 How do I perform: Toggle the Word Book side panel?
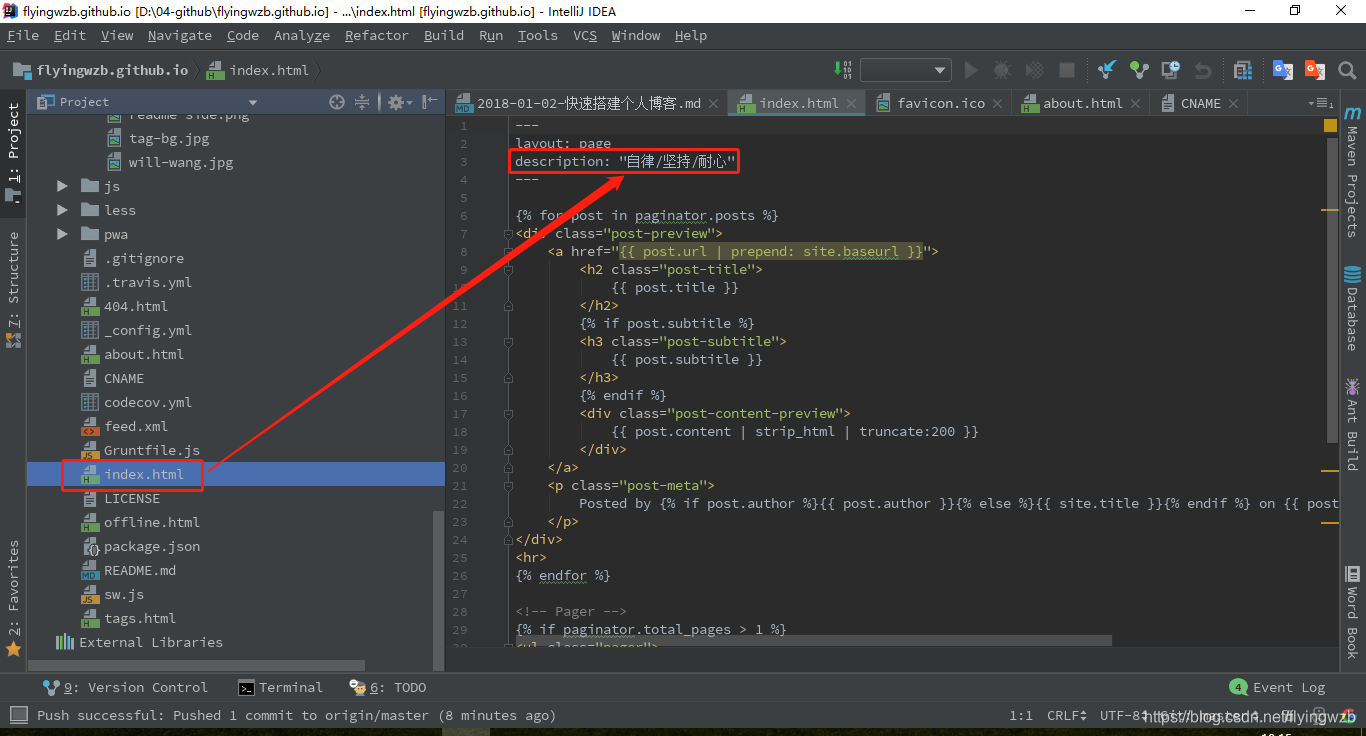click(1352, 612)
